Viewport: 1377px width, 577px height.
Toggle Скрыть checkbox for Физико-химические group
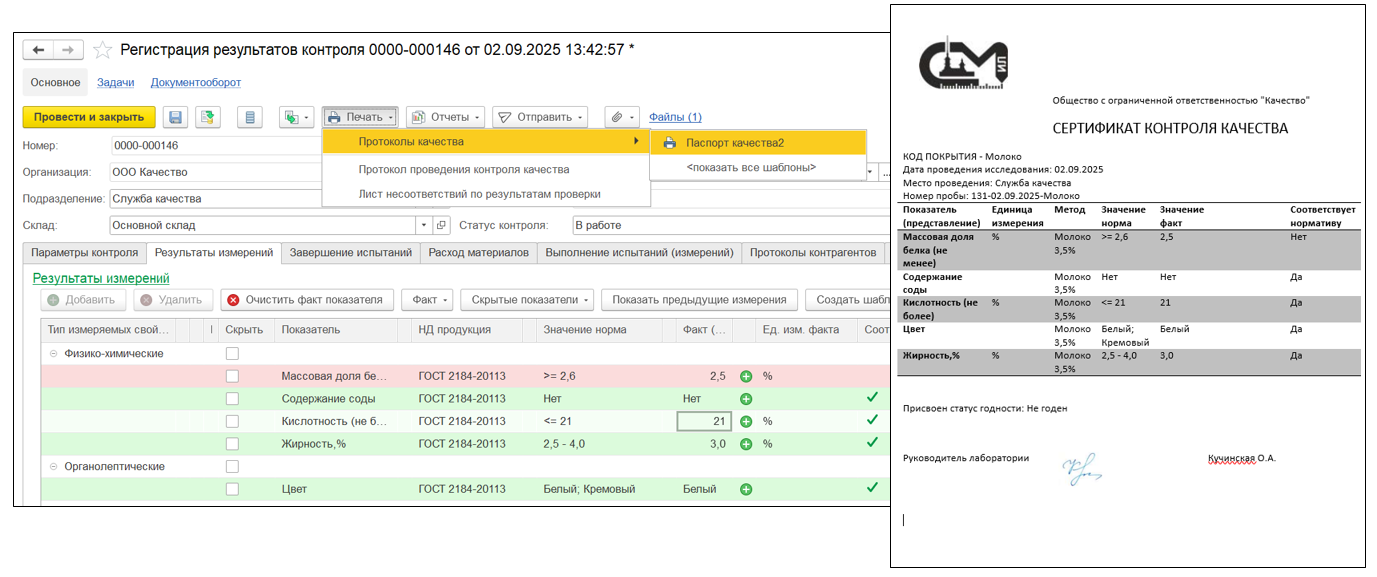point(233,354)
